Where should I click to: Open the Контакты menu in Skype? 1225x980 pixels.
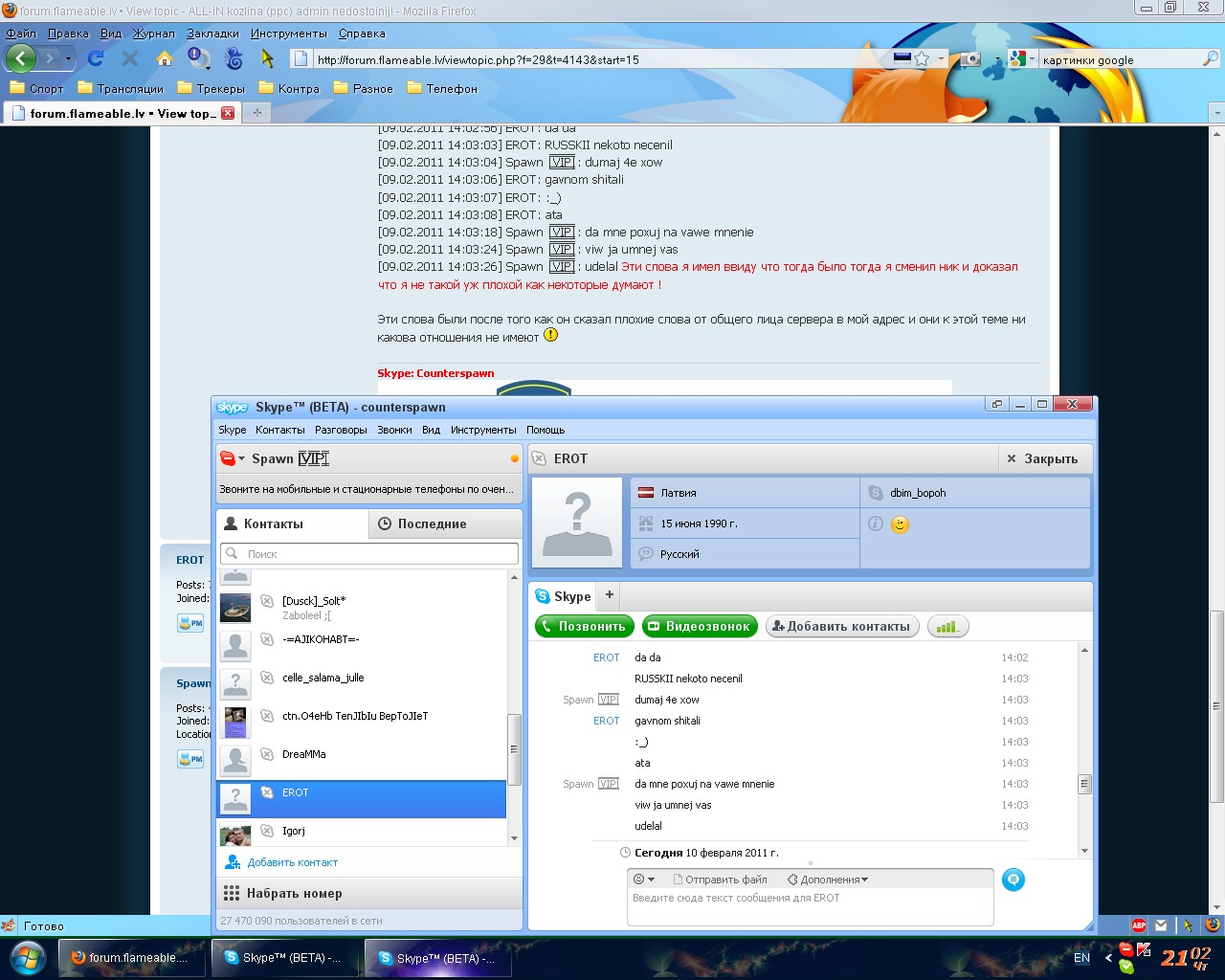[280, 430]
